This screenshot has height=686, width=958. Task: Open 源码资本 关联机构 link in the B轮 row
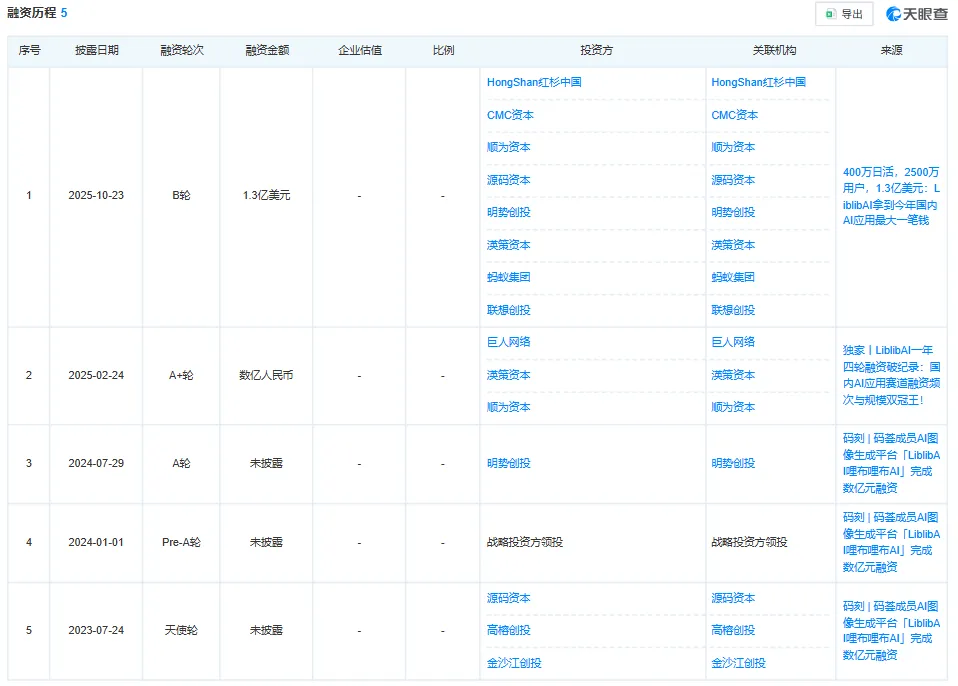733,180
